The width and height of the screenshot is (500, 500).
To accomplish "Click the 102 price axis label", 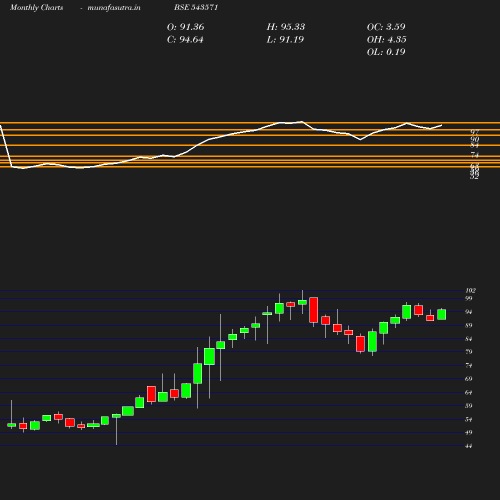I will tap(470, 290).
